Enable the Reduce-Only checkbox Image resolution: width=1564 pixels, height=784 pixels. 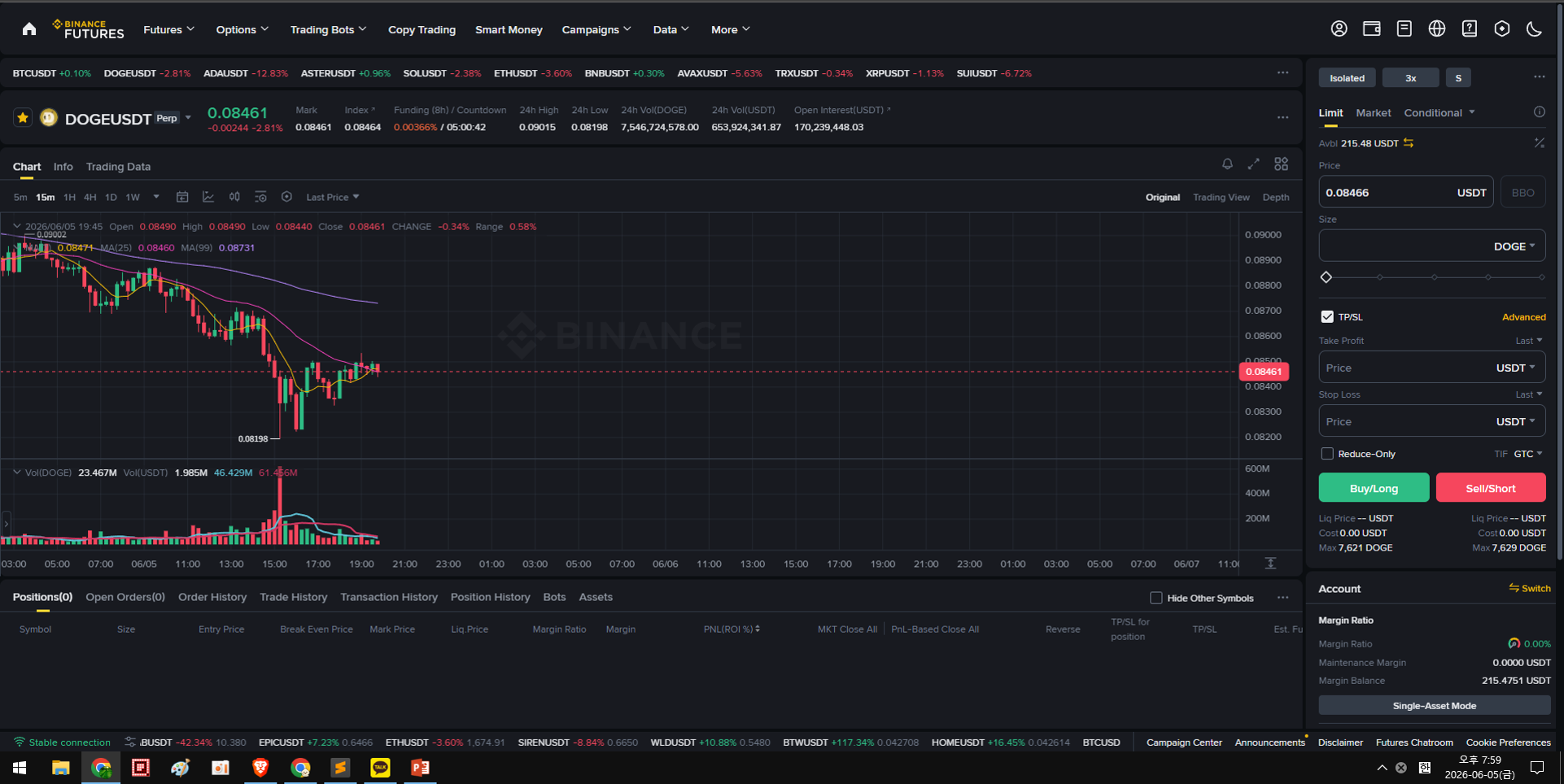[1327, 454]
